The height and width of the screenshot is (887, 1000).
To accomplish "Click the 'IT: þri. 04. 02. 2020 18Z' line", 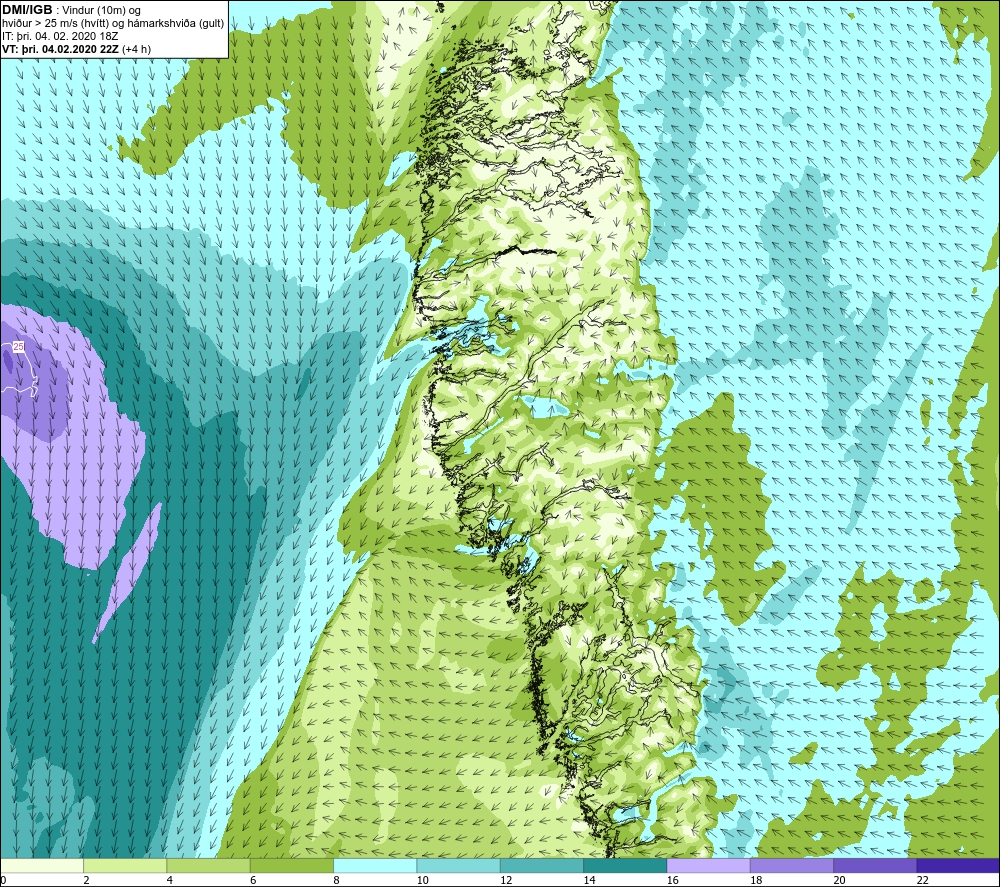I will pos(60,36).
